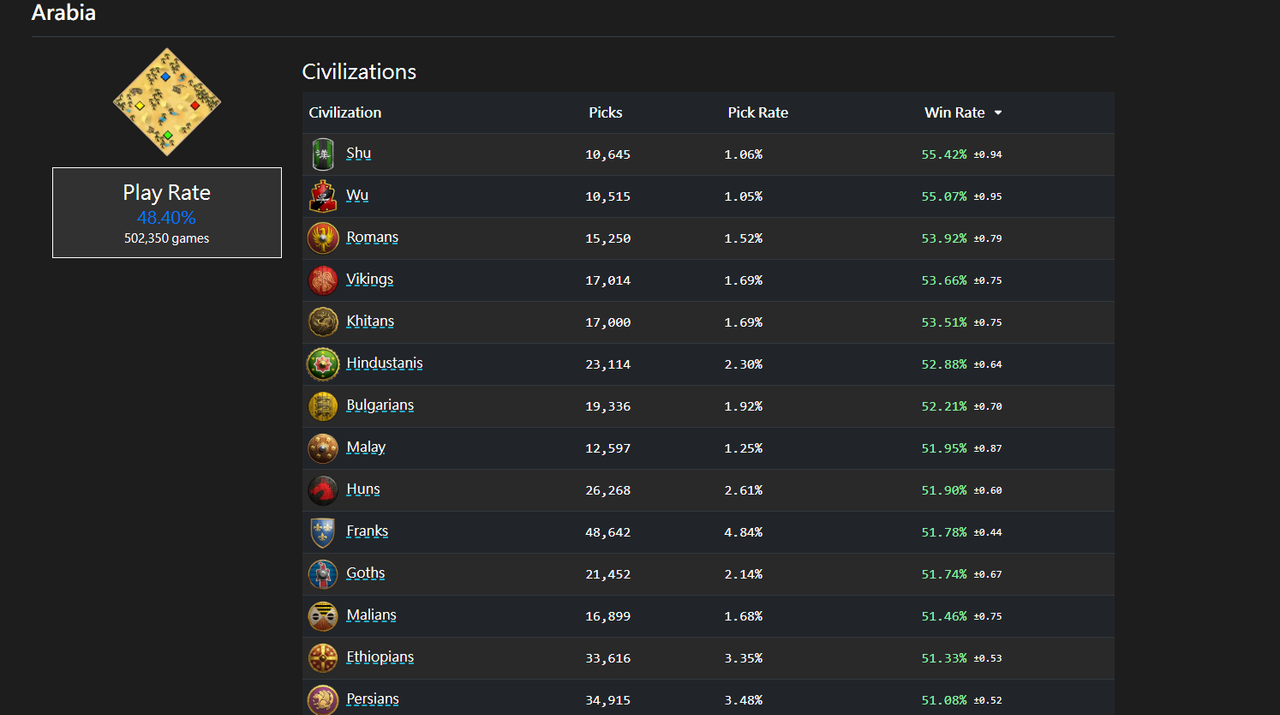Open the Wu civilization link
Screen dimensions: 1280x715
tap(357, 195)
